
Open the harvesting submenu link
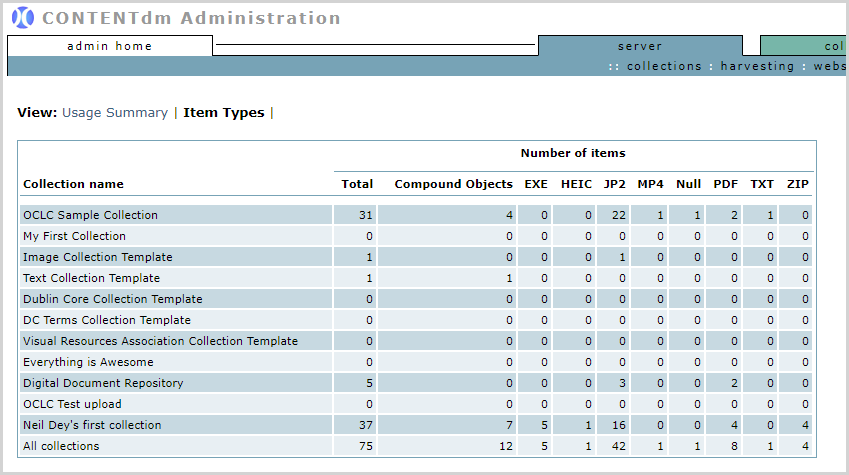pos(757,66)
